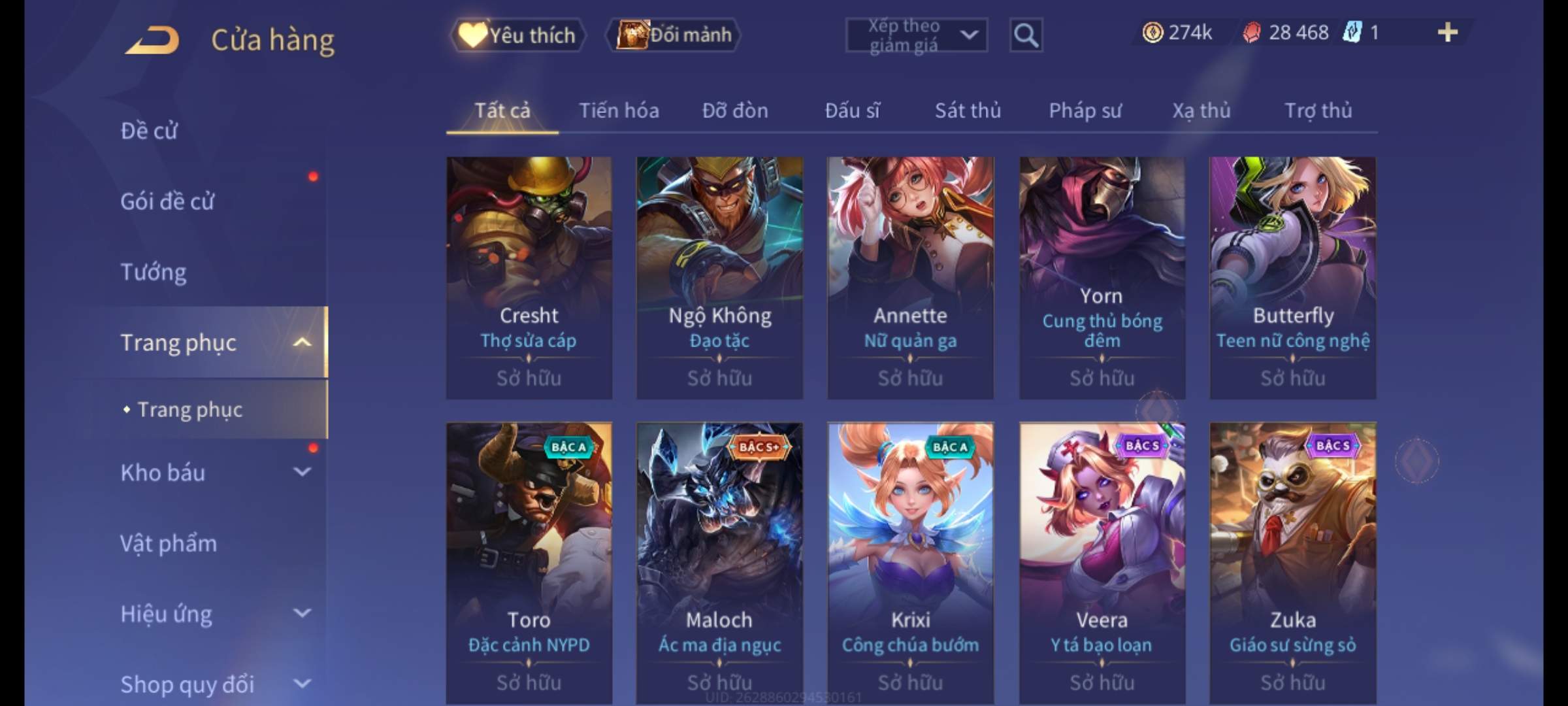Image resolution: width=1568 pixels, height=706 pixels.
Task: Tap the gold coin icon showing 274k
Action: (x=1152, y=32)
